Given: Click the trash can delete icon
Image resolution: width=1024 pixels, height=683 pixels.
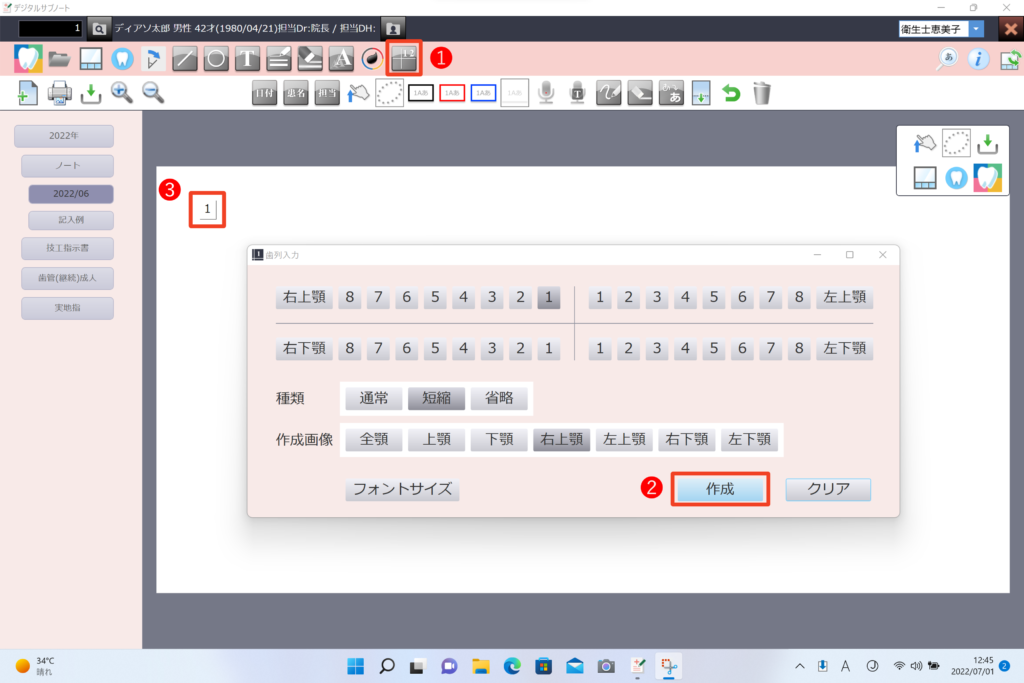Looking at the screenshot, I should coord(762,93).
